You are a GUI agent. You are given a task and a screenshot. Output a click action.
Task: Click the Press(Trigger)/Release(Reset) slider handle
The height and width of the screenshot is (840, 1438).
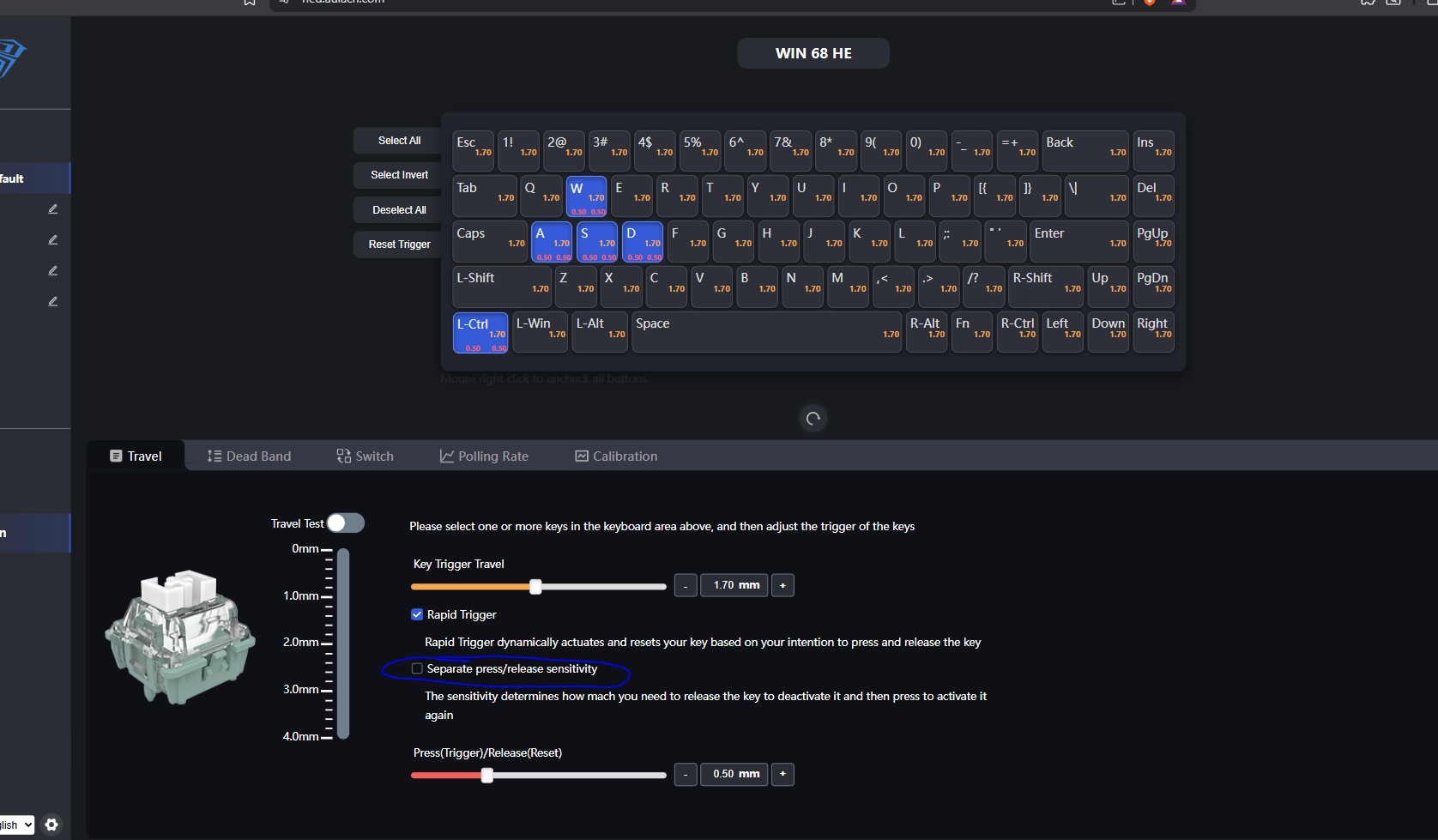pos(487,776)
